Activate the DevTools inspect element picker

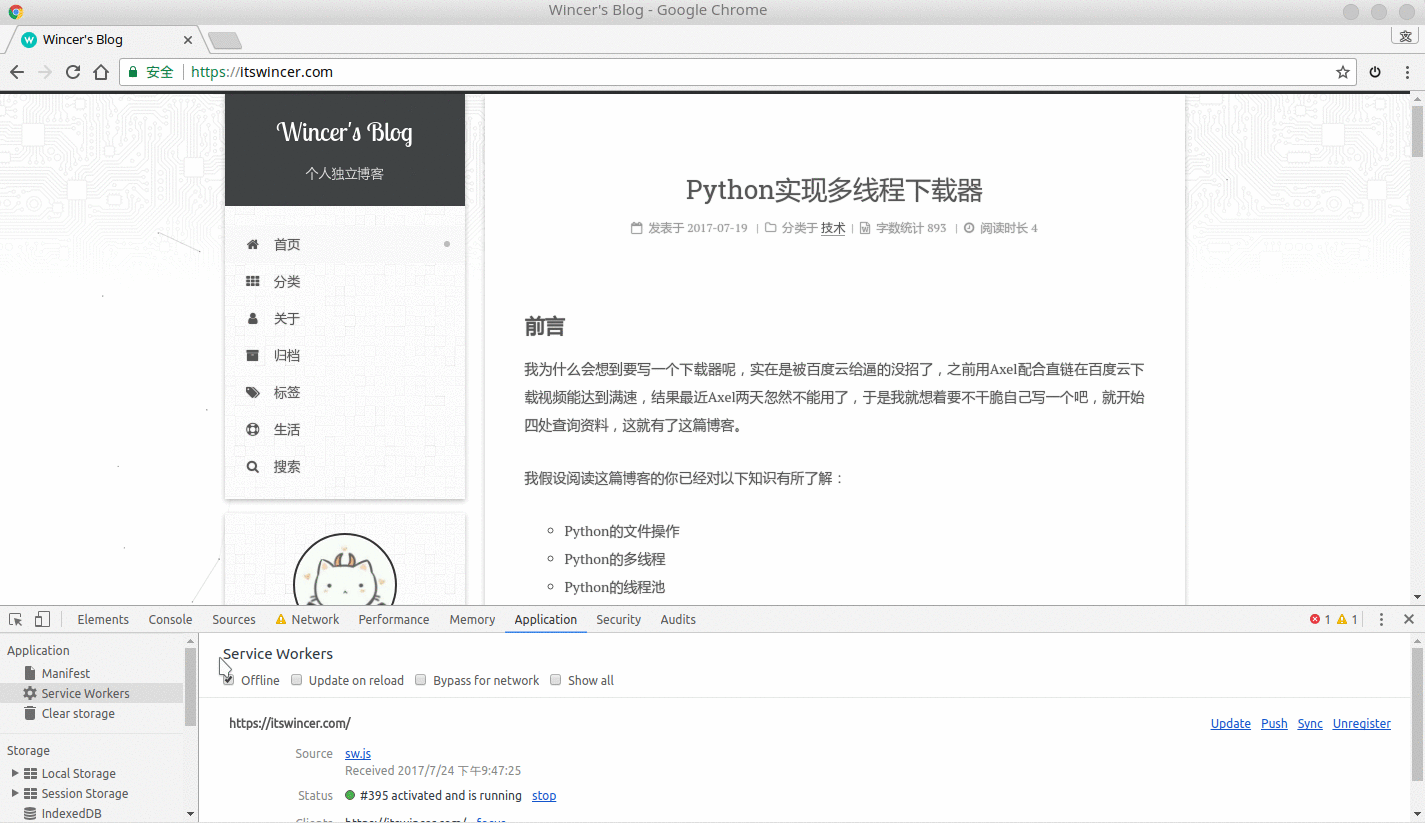(16, 619)
